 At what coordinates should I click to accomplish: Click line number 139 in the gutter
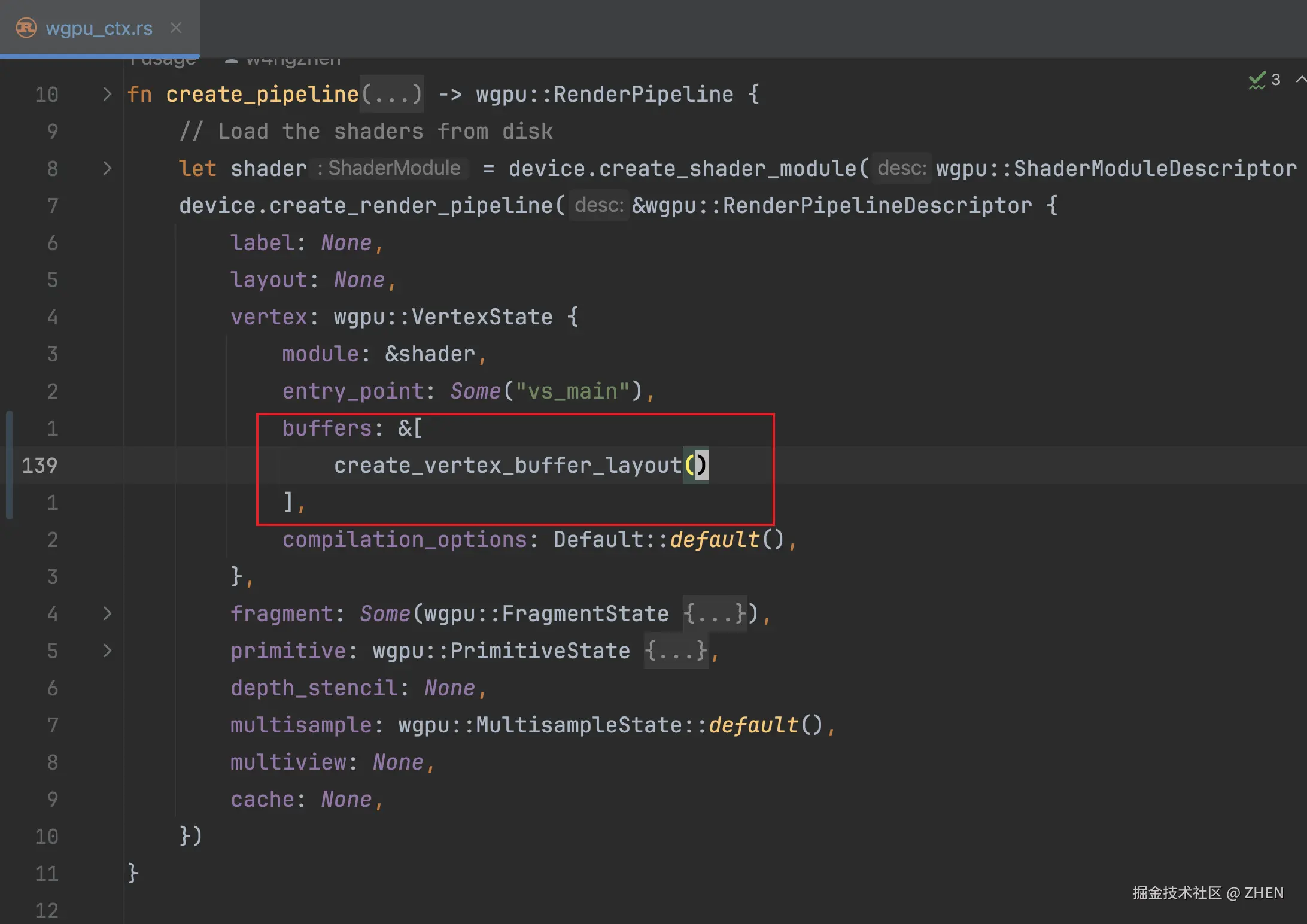39,466
